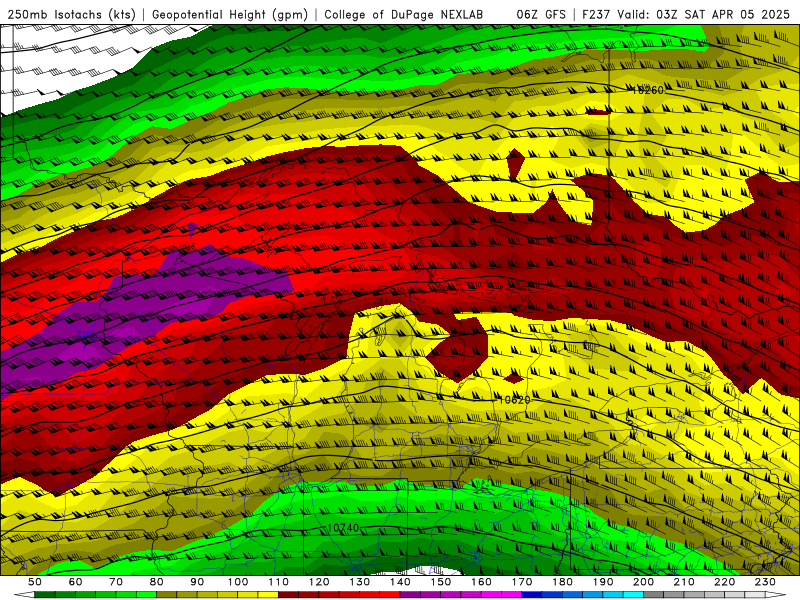Click the 'F237' forecast hour label
This screenshot has width=800, height=600.
pos(597,15)
